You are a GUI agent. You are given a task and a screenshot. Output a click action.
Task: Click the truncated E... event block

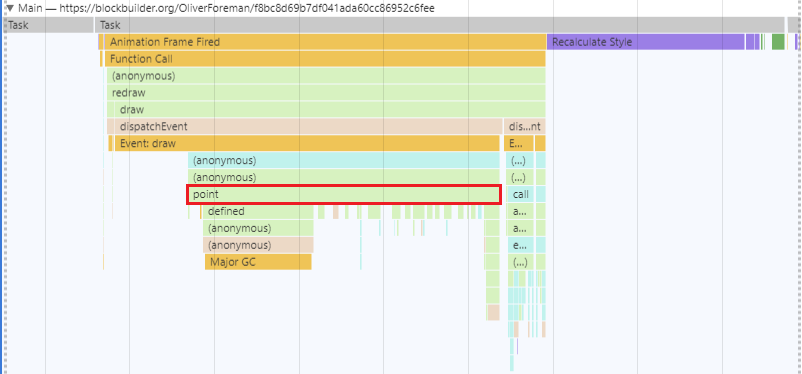[519, 143]
